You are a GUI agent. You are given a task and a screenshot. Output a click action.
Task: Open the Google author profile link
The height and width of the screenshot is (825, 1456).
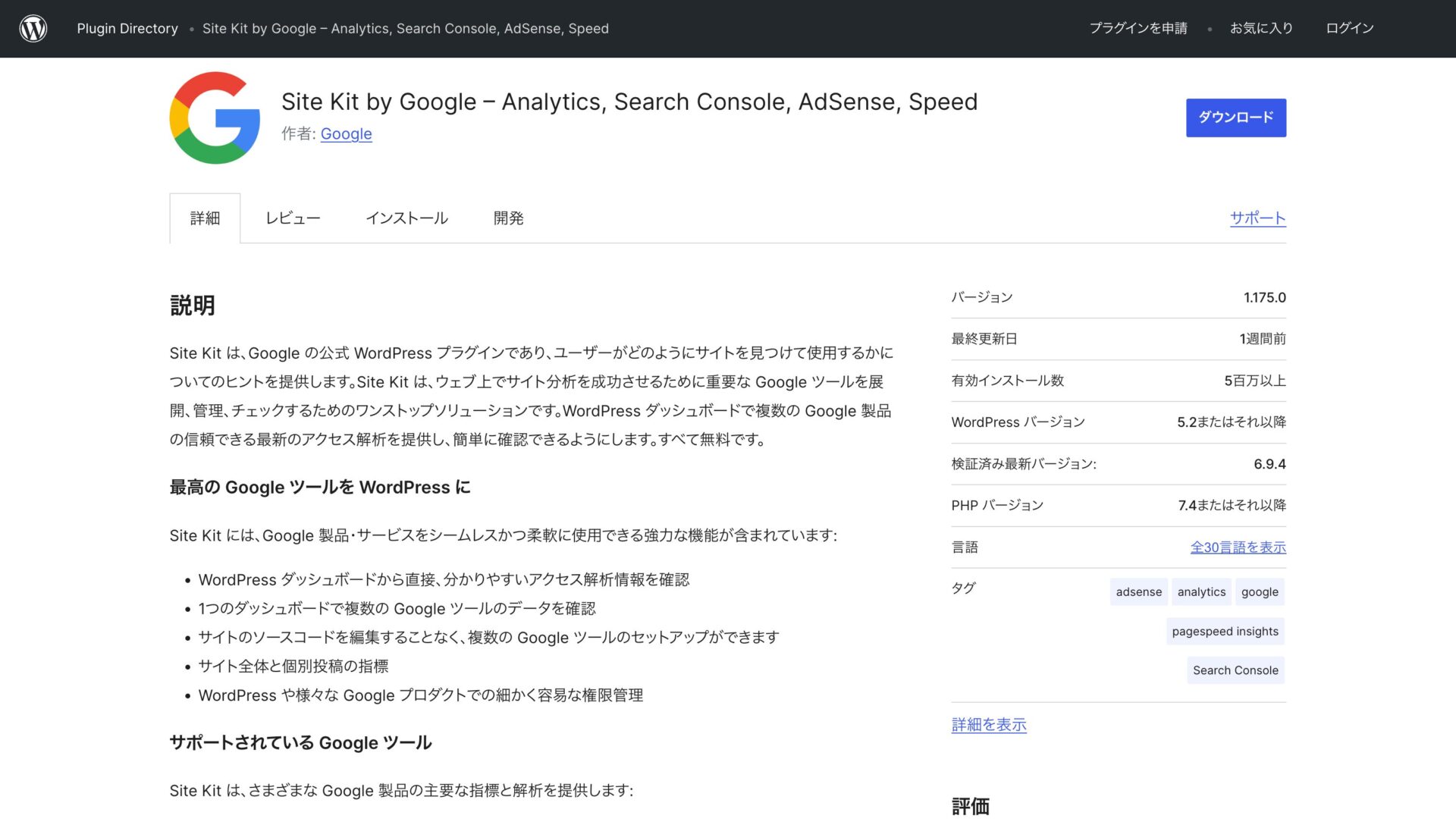[x=346, y=133]
